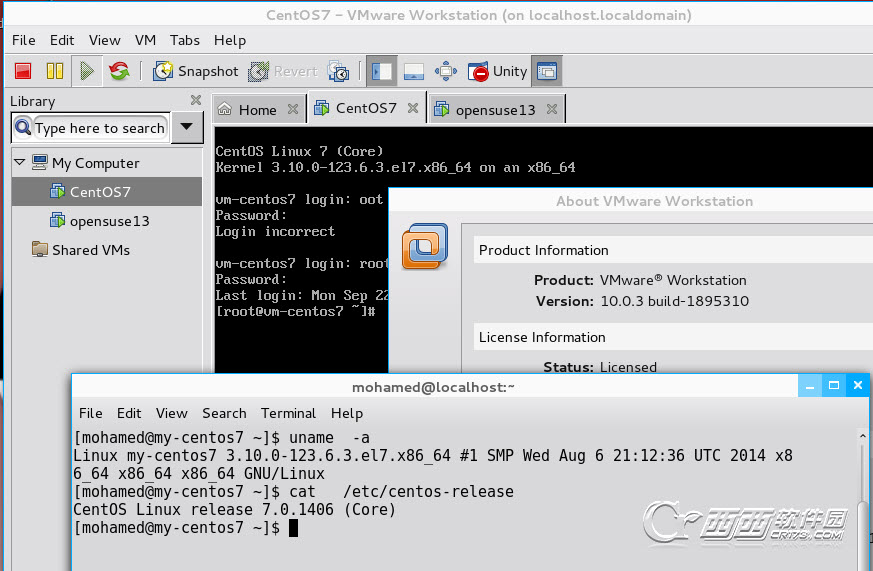The height and width of the screenshot is (571, 873).
Task: Open the terminal window Edit menu
Action: click(129, 413)
